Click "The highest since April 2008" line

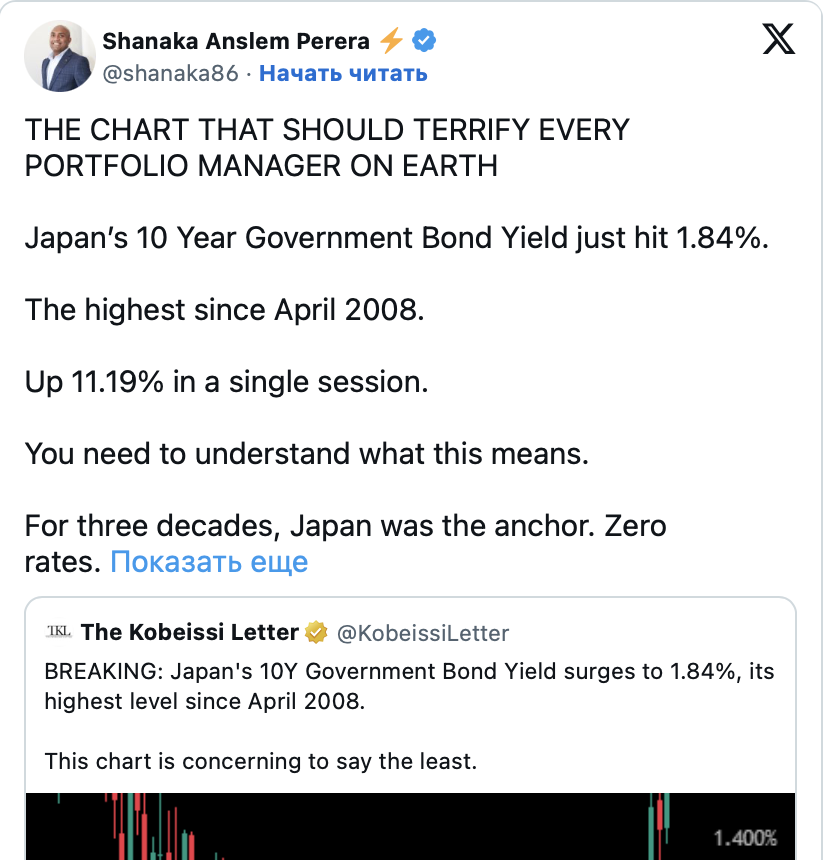click(225, 309)
